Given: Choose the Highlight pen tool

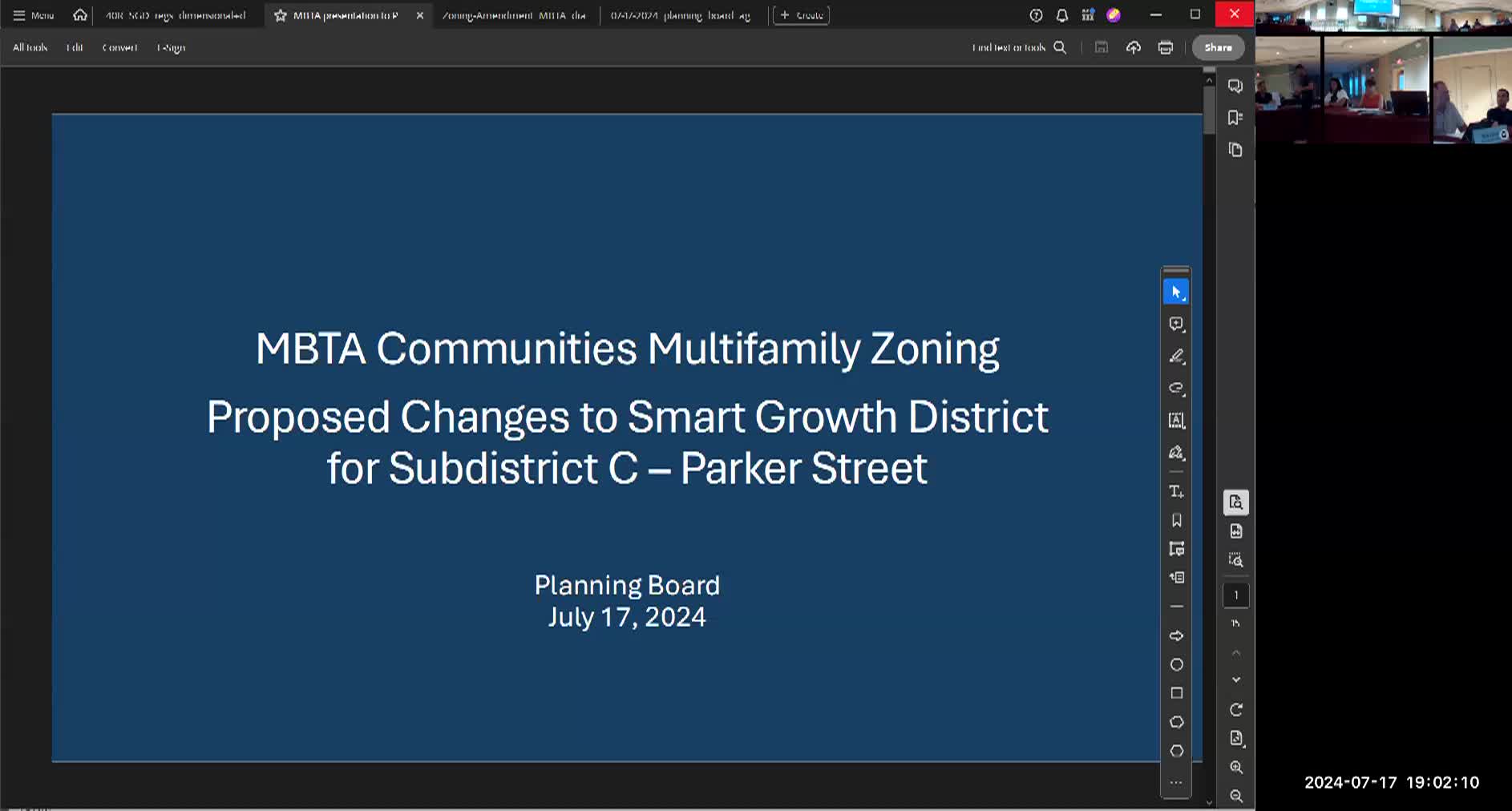Looking at the screenshot, I should click(1176, 356).
